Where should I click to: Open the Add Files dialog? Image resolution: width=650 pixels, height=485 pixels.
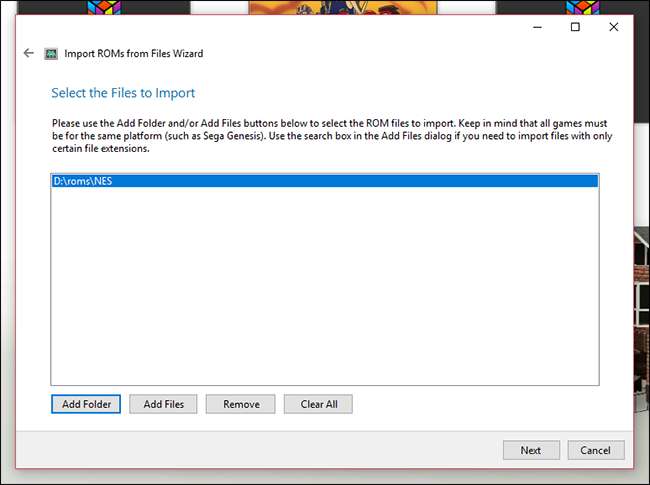coord(163,404)
